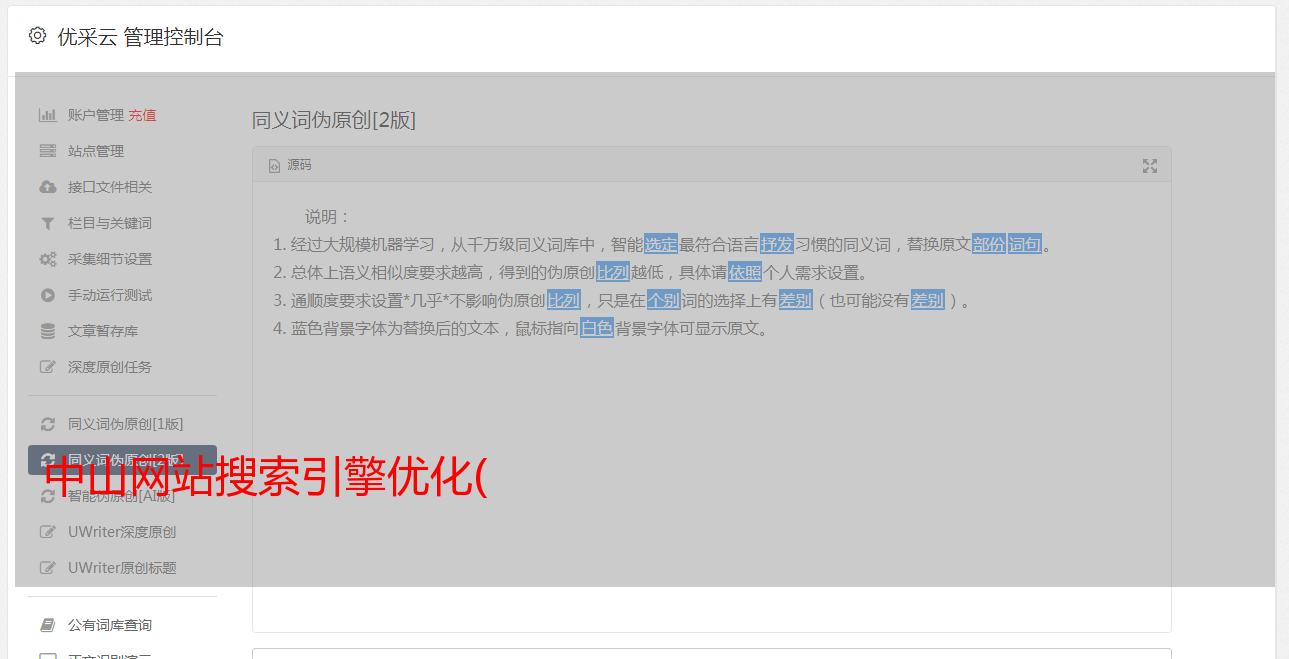This screenshot has height=659, width=1289.
Task: Select the UWriter深度原创 menu entry
Action: (122, 532)
